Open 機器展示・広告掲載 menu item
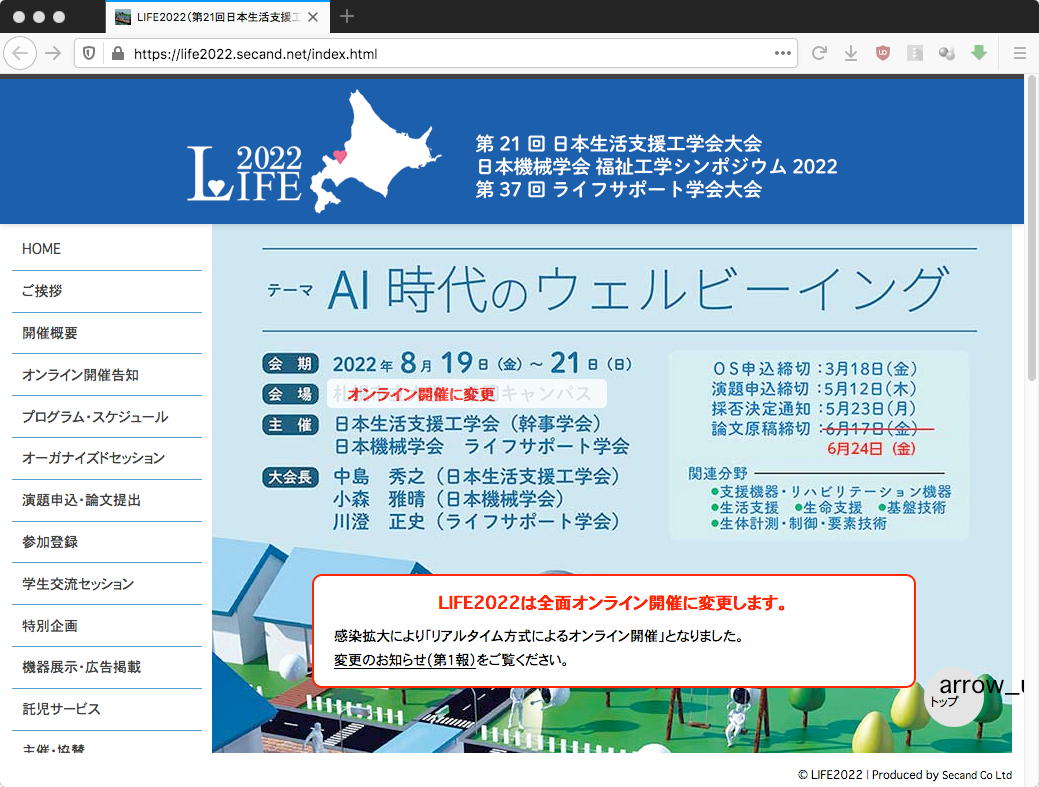This screenshot has height=787, width=1039. coord(107,667)
